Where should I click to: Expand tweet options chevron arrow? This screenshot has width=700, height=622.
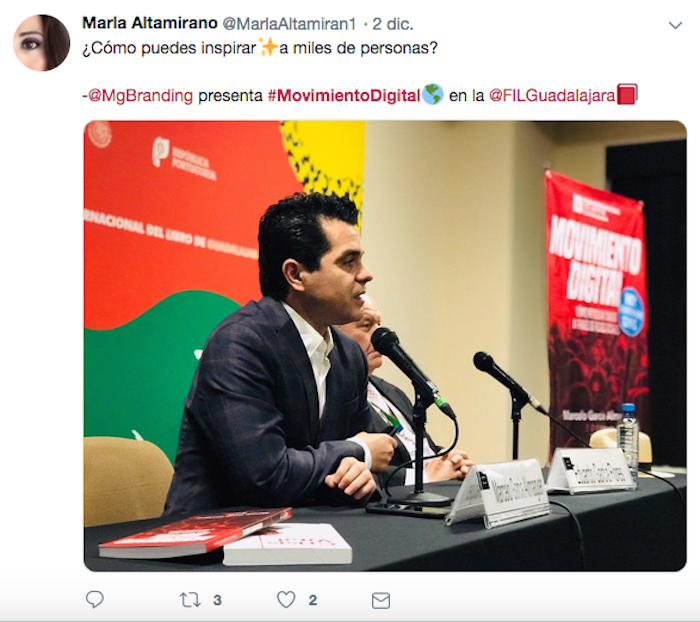[x=675, y=25]
